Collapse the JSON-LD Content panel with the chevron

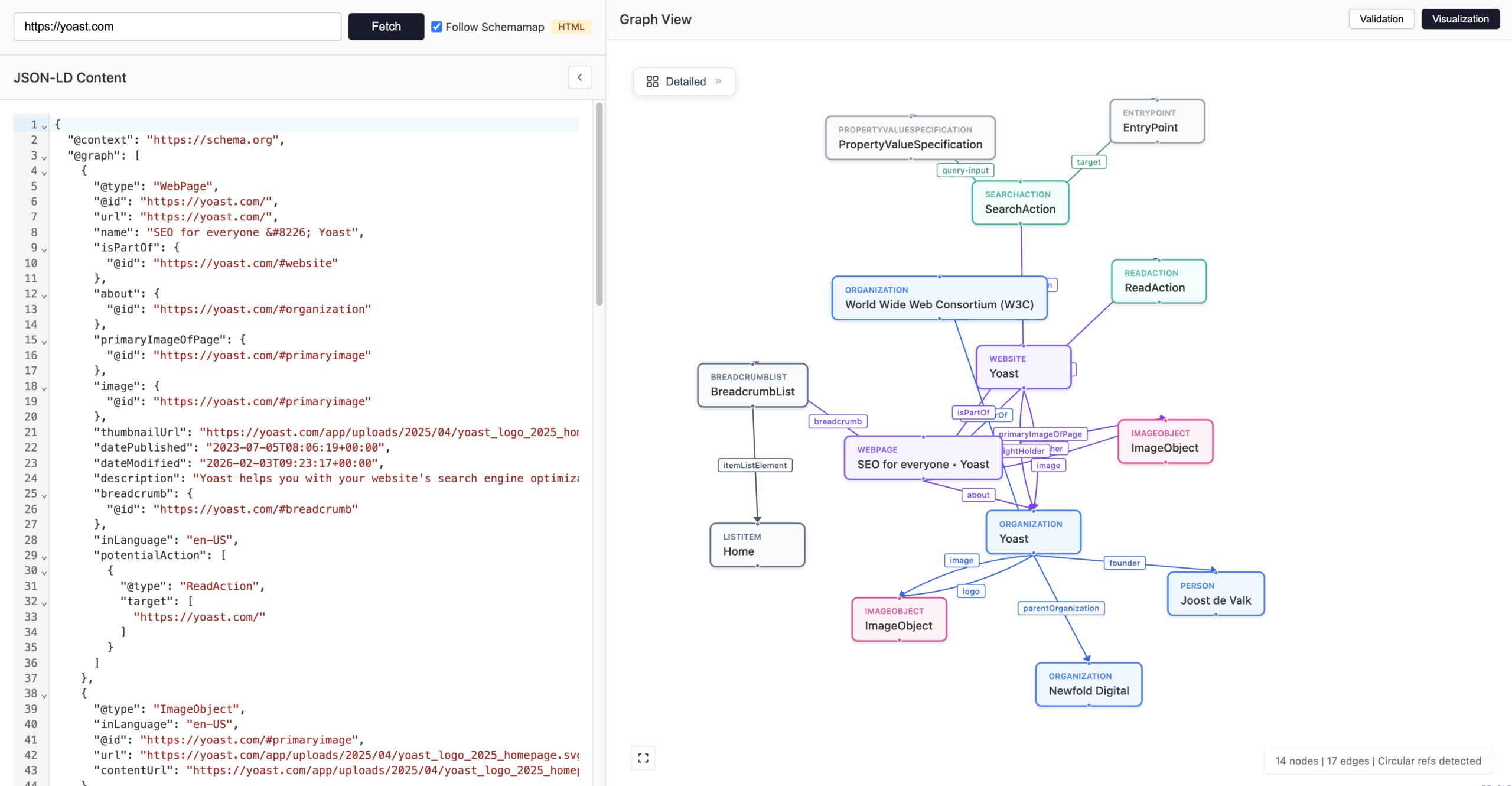click(x=579, y=77)
